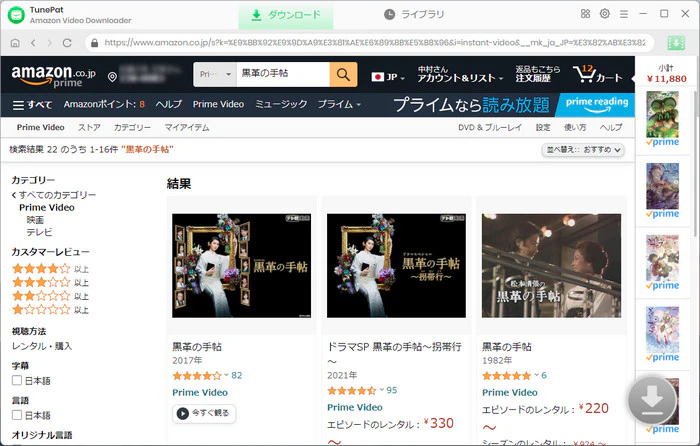This screenshot has width=700, height=446.
Task: Switch to the ライブラリ tab
Action: [x=414, y=15]
